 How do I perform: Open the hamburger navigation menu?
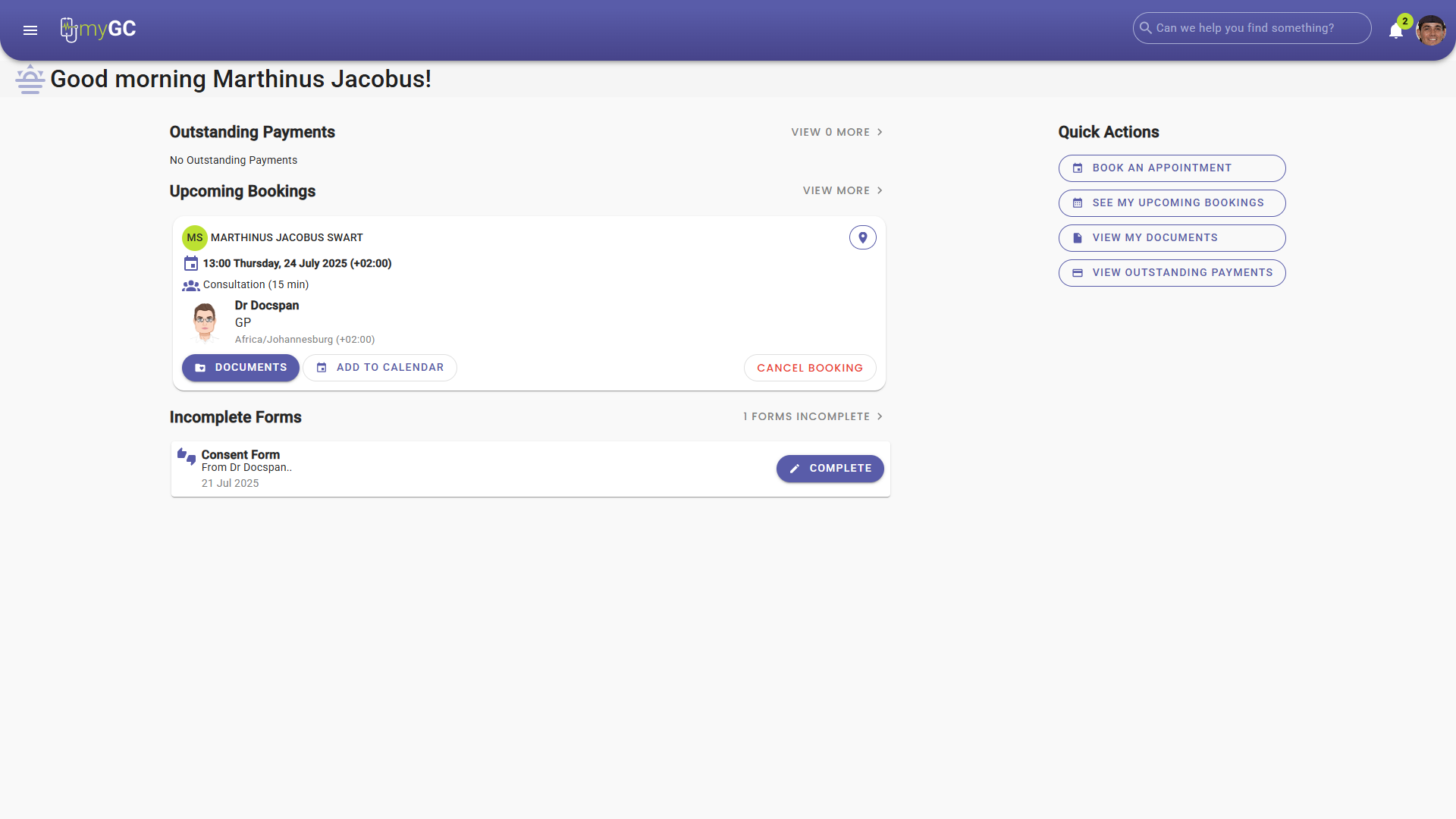30,30
